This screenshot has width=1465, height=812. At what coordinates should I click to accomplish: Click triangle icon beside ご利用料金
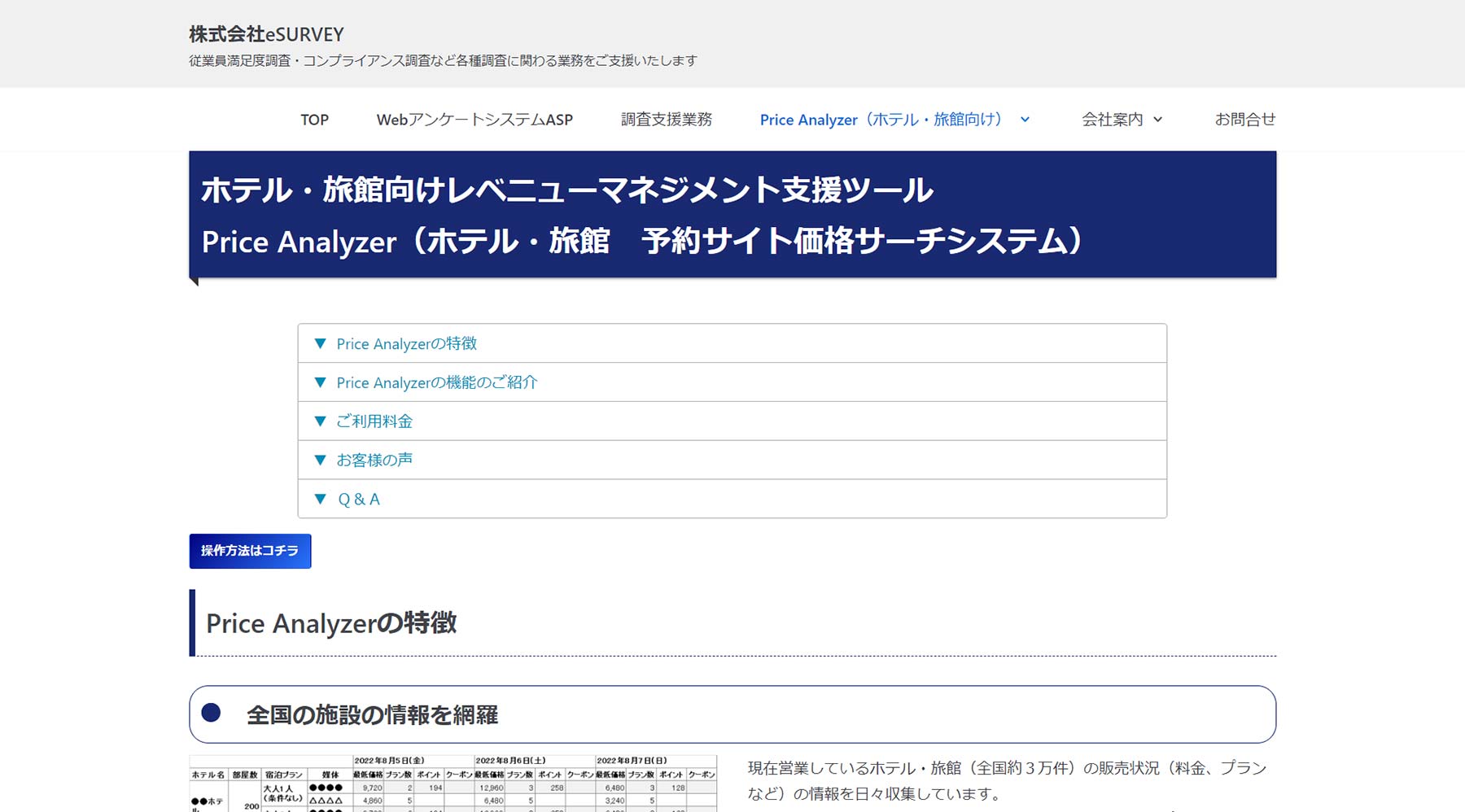[321, 421]
